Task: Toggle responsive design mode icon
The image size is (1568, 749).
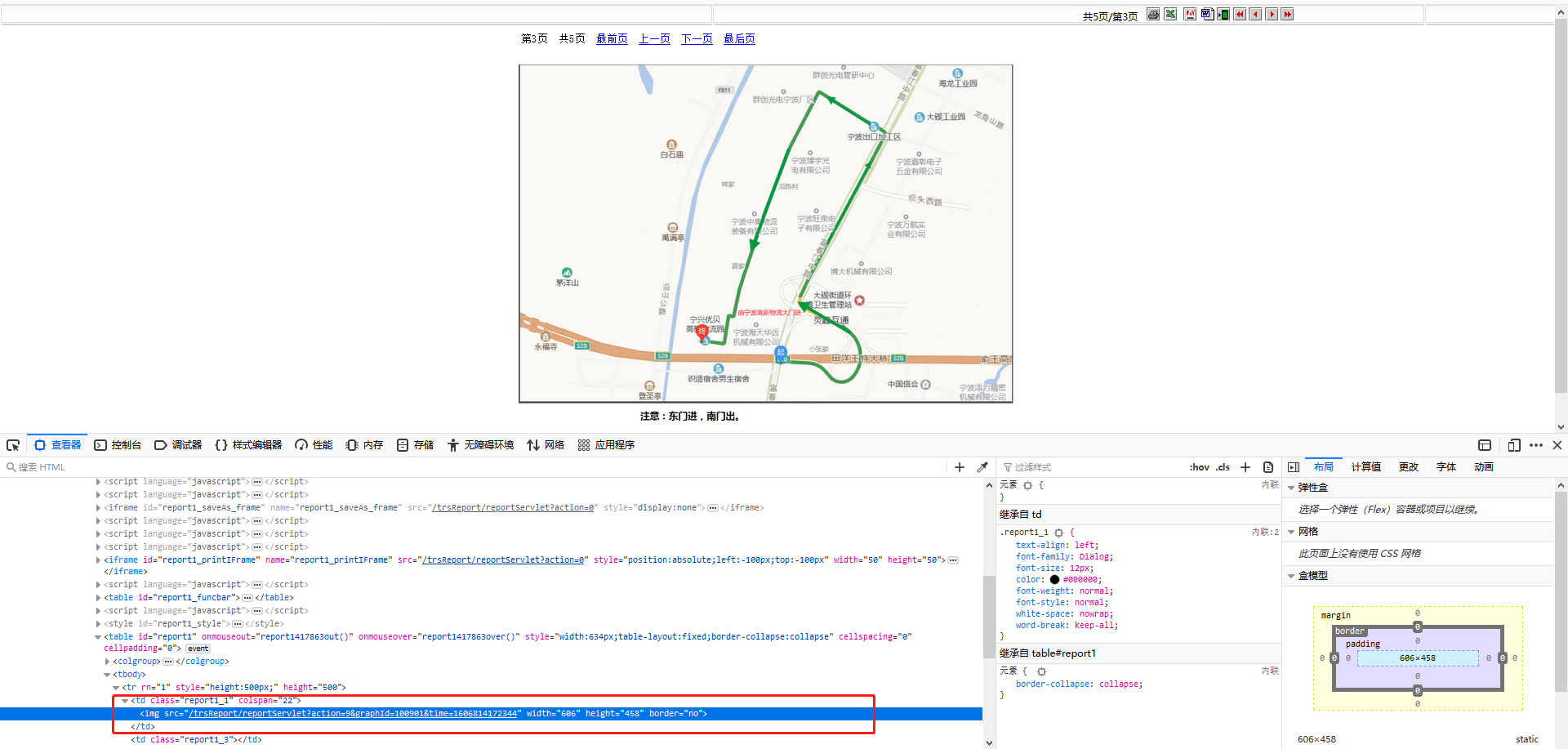Action: pos(1513,445)
